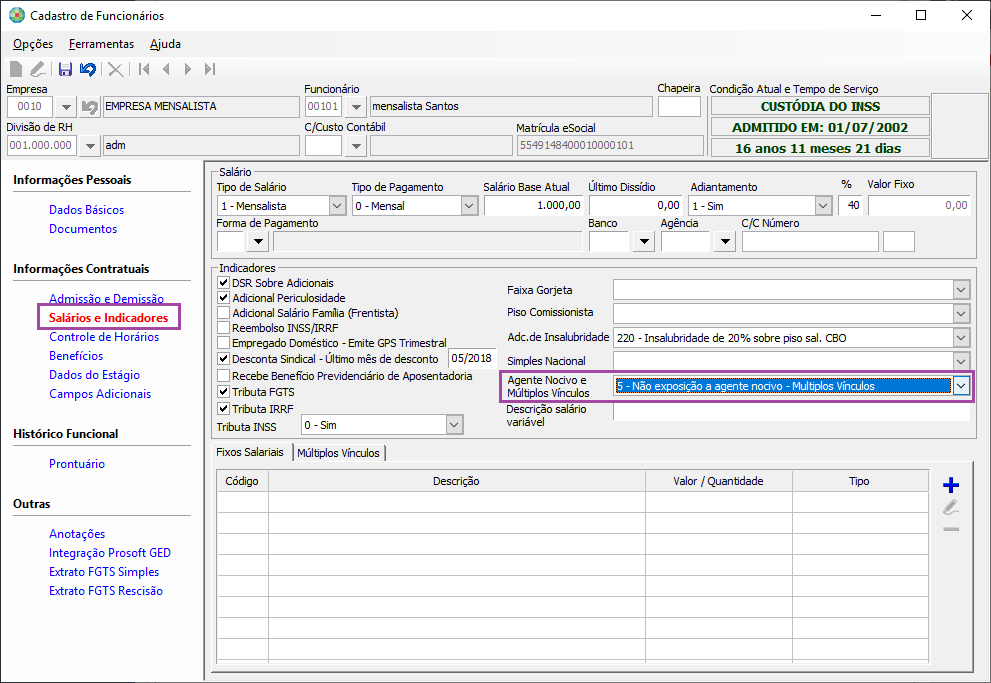
Task: Open the Controle de Horários link
Action: (x=104, y=337)
